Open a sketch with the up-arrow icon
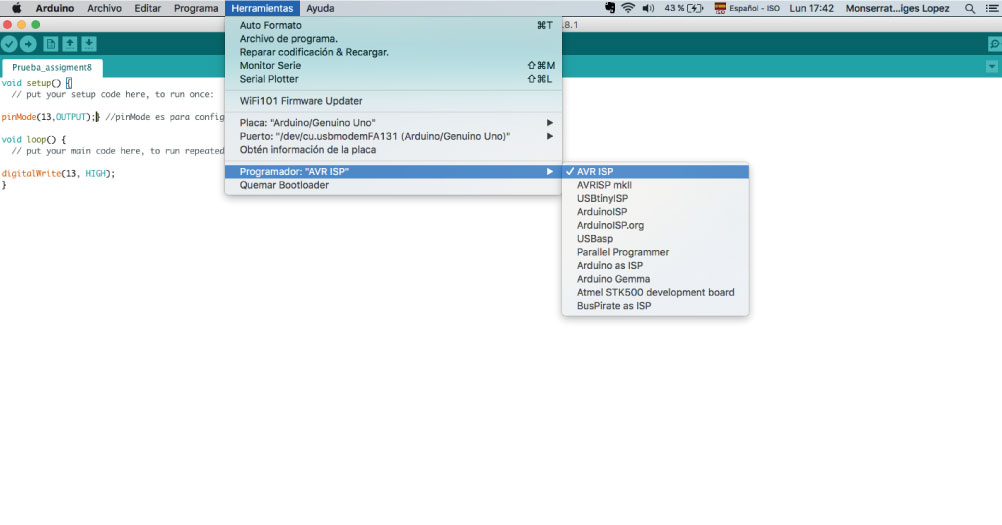Image resolution: width=1002 pixels, height=525 pixels. pyautogui.click(x=70, y=43)
